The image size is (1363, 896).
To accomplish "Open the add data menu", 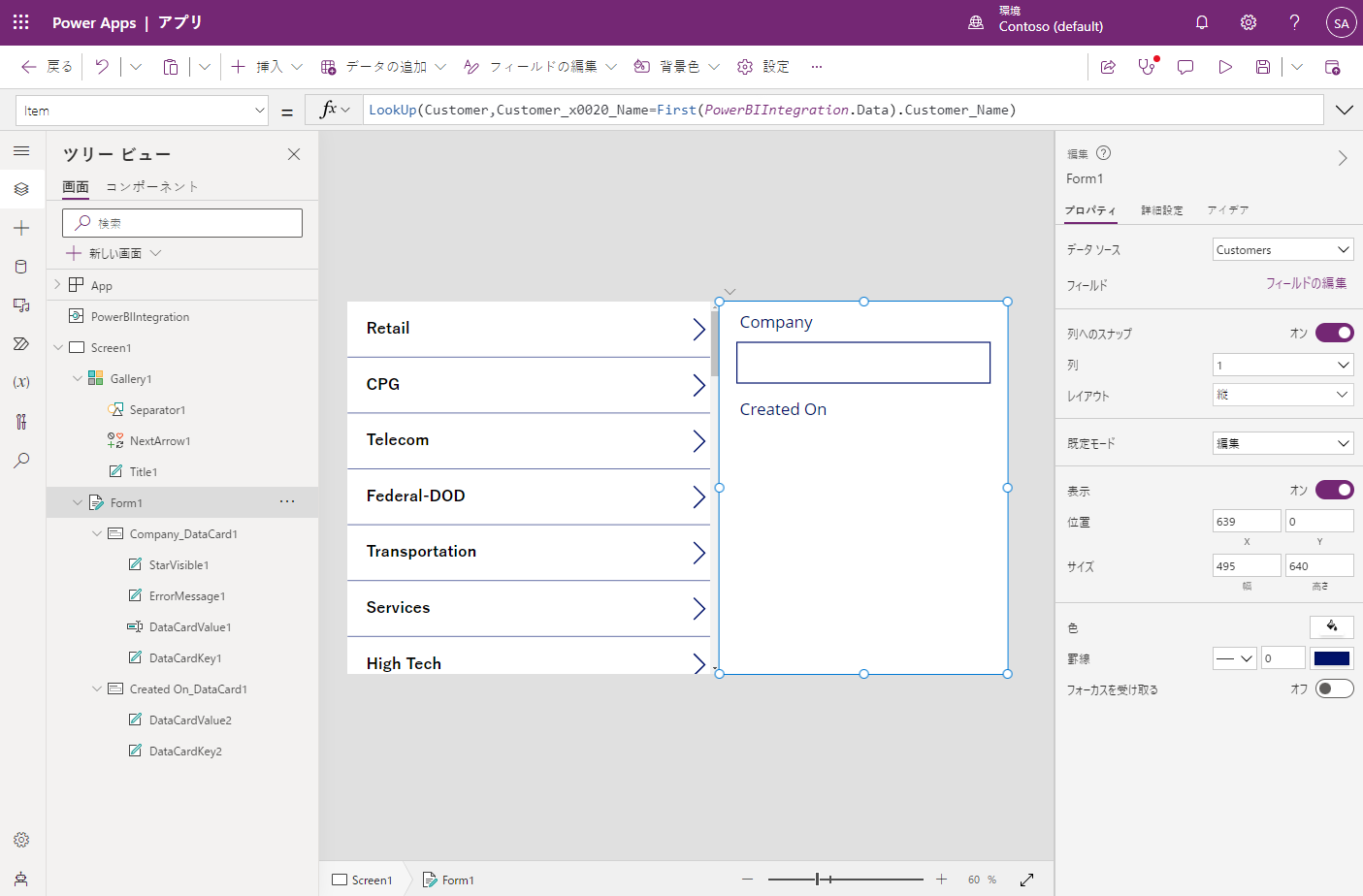I will (x=384, y=67).
